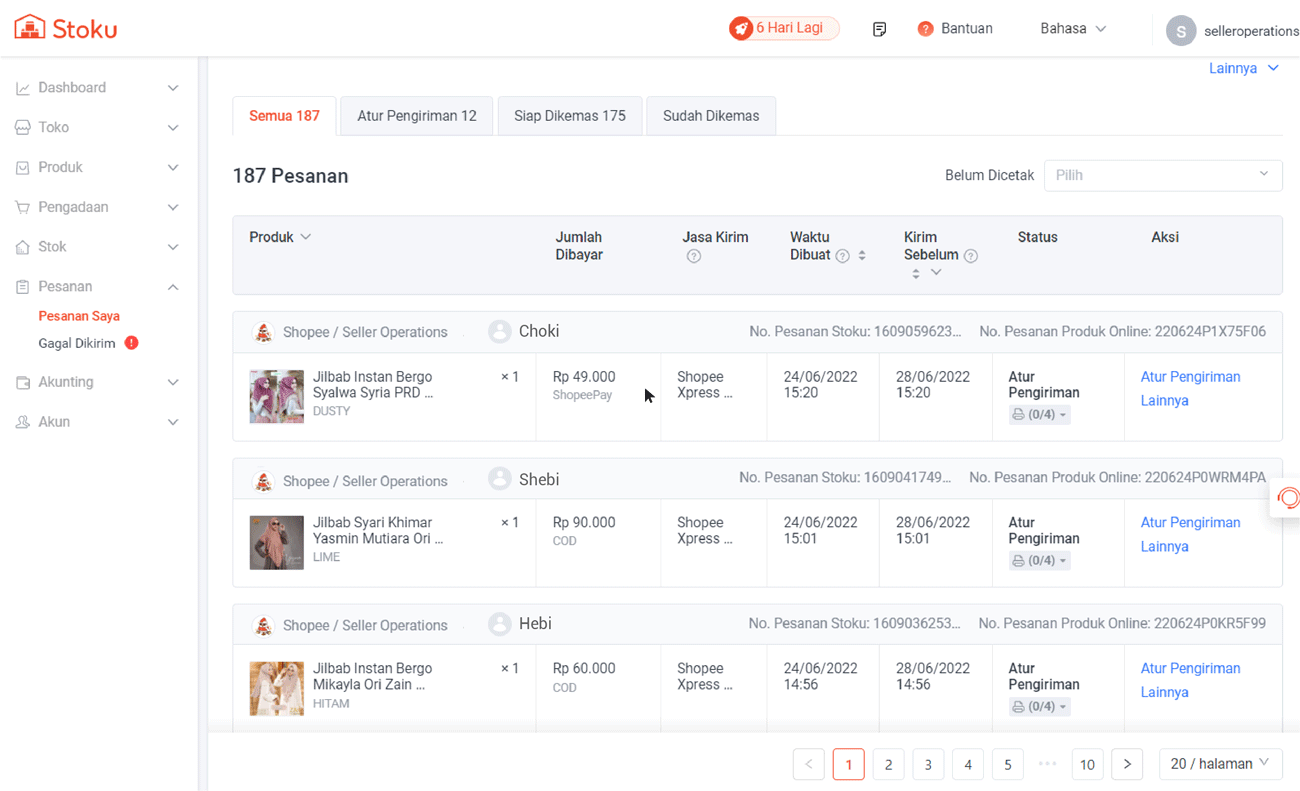1300x791 pixels.
Task: Click Kirim Sebelum info question icon
Action: tap(970, 256)
